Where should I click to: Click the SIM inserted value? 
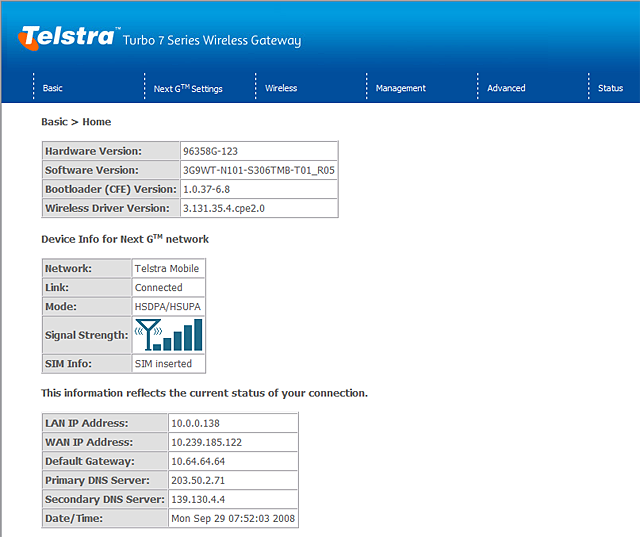point(163,364)
